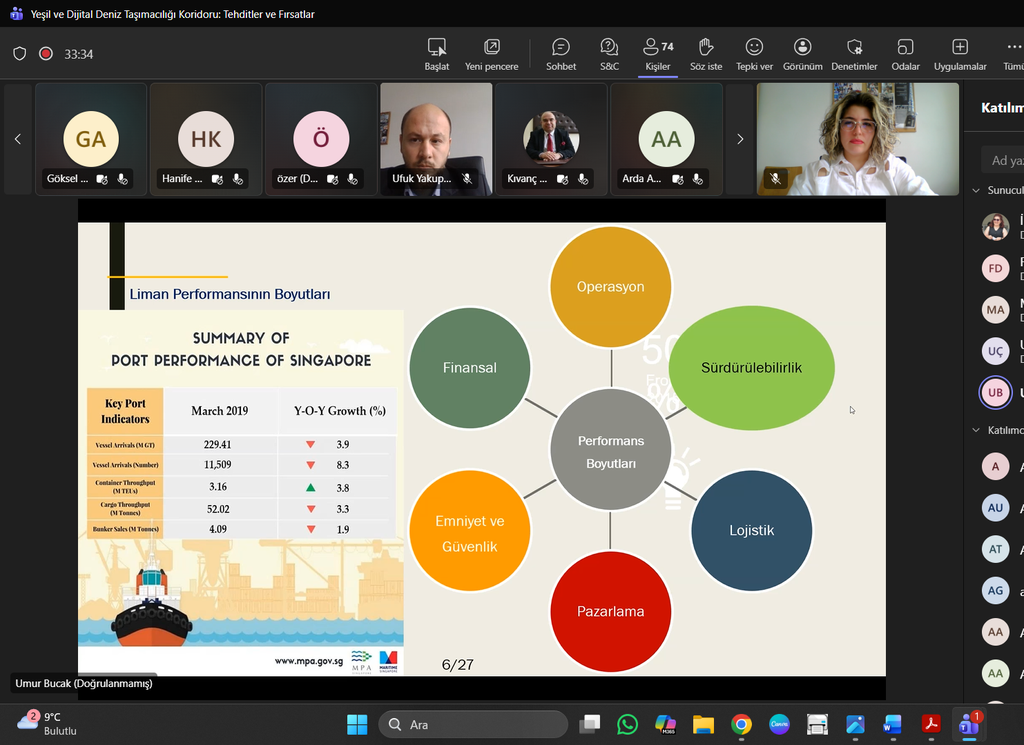Toggle the Kişiler participants panel

coord(657,54)
